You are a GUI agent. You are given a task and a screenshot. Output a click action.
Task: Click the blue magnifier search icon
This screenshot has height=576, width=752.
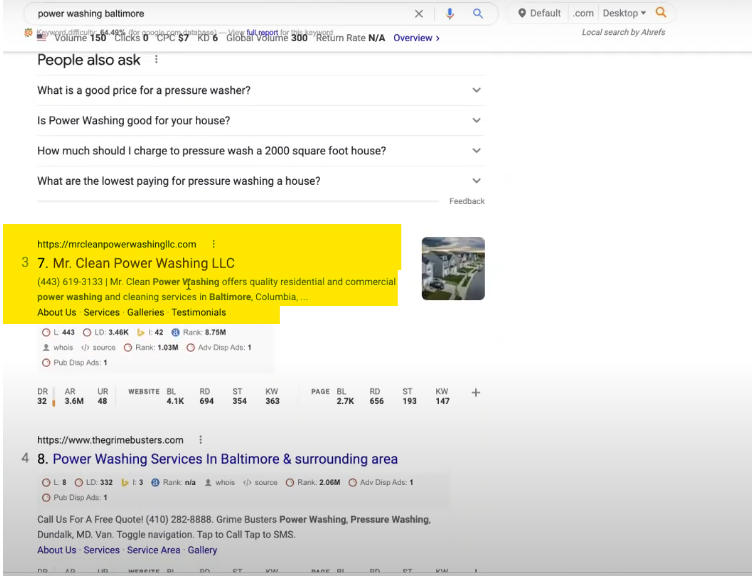click(478, 13)
